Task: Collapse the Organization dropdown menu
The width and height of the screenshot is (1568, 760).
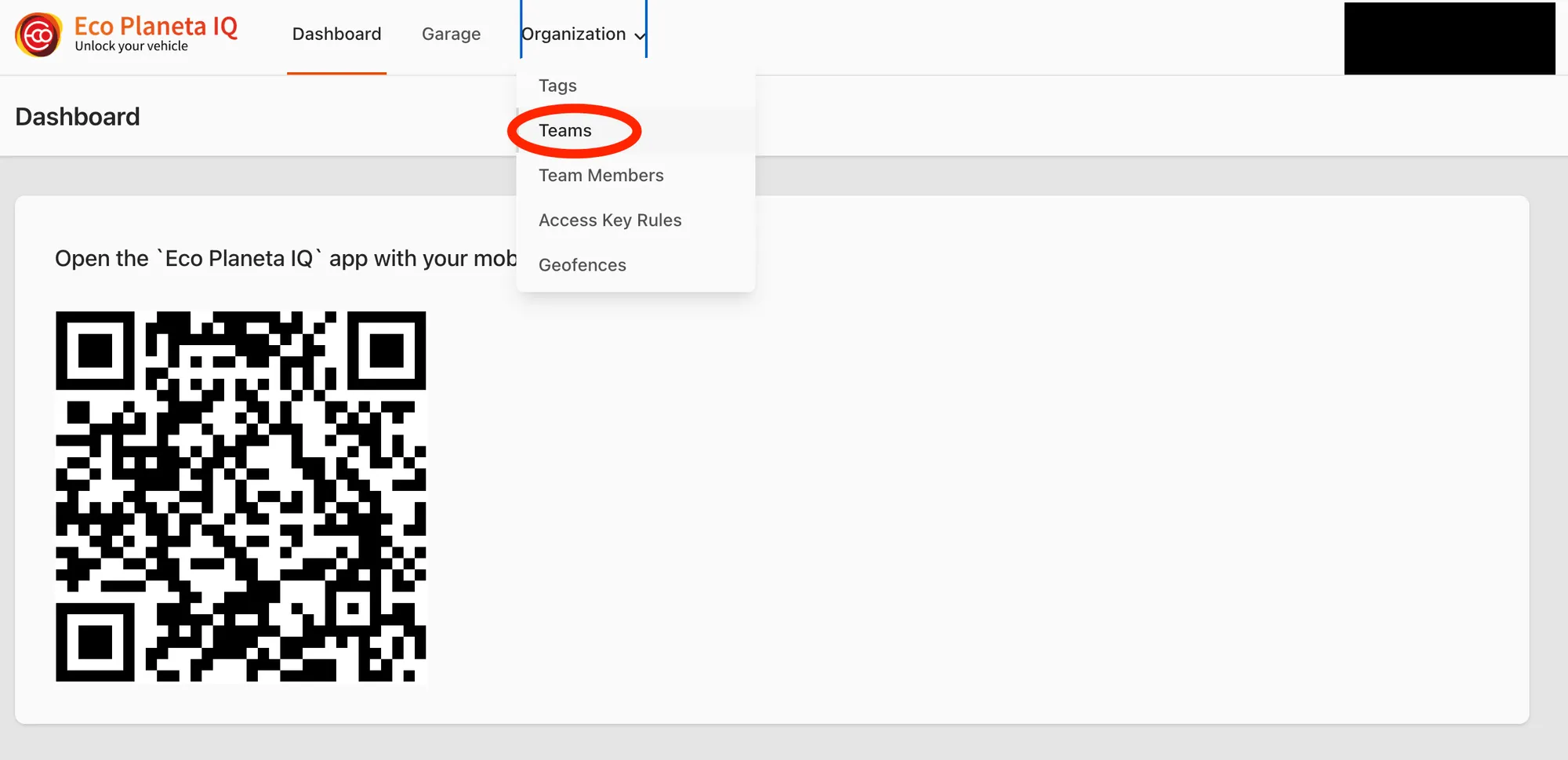Action: click(x=583, y=35)
